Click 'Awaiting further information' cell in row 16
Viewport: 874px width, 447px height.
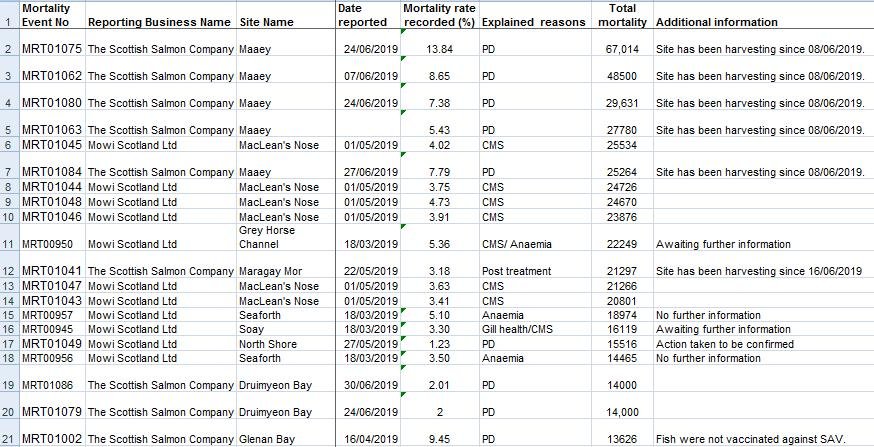pos(764,329)
